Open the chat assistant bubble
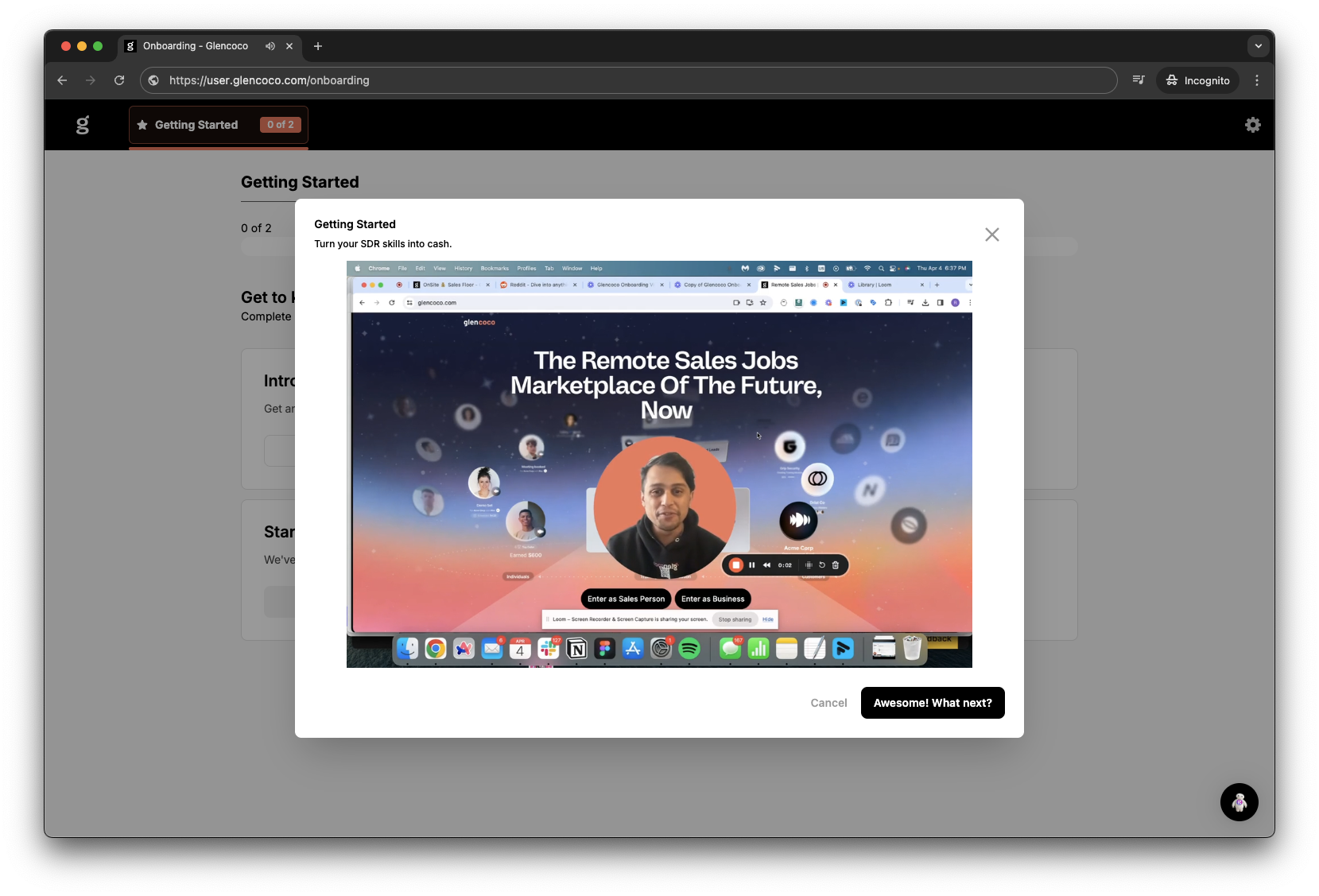The image size is (1319, 896). point(1239,802)
